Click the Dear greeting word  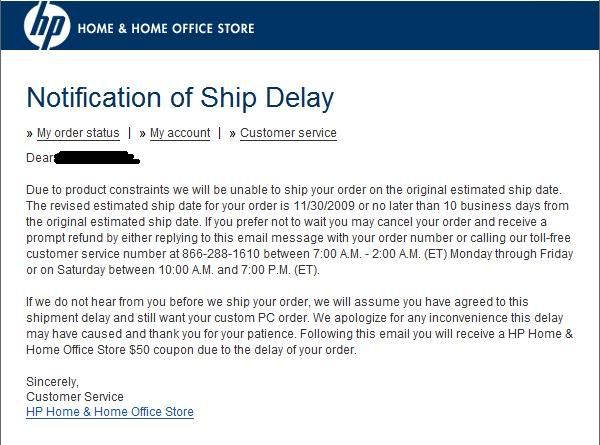pos(40,158)
